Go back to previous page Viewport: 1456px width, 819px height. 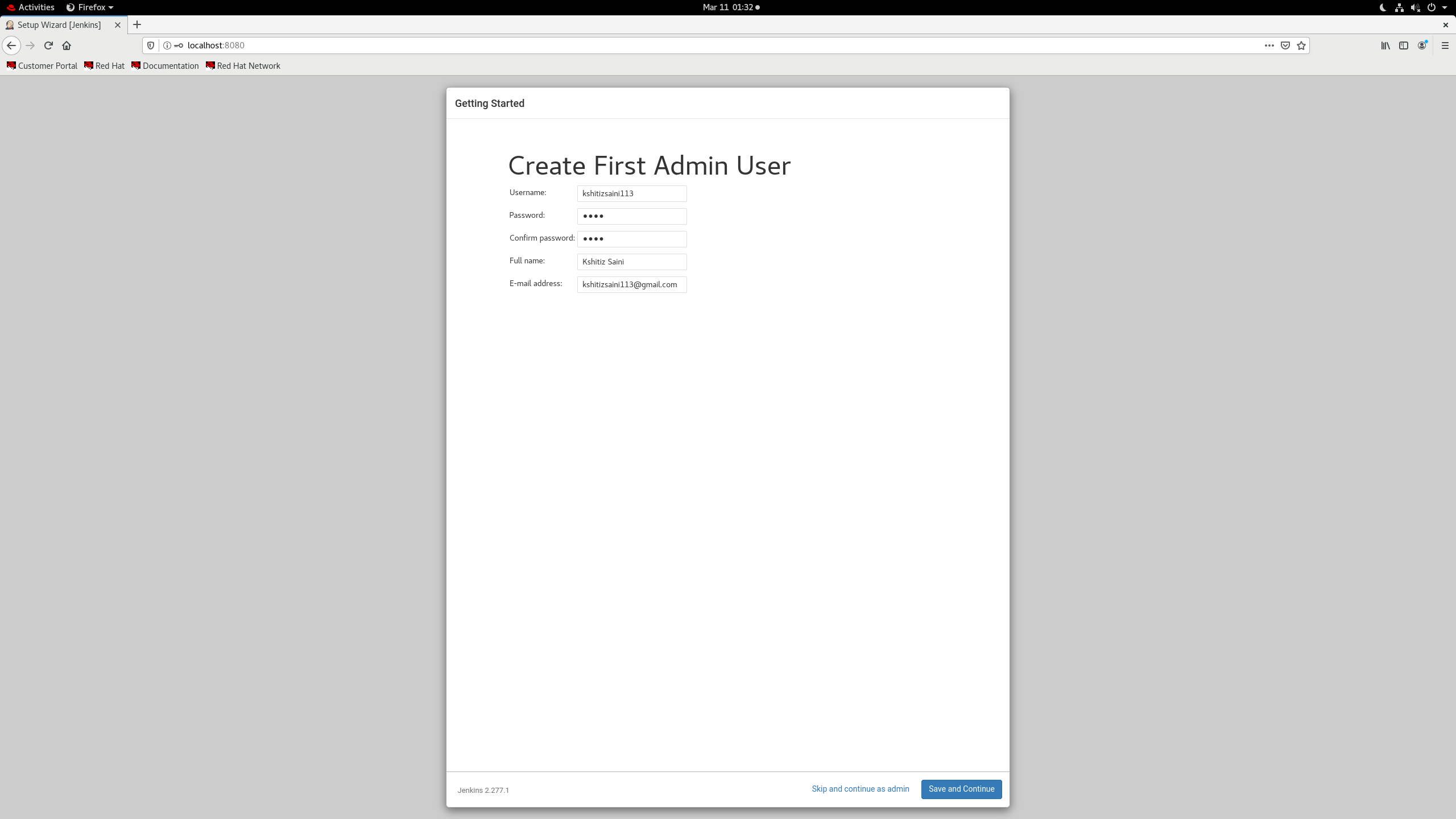[11, 45]
